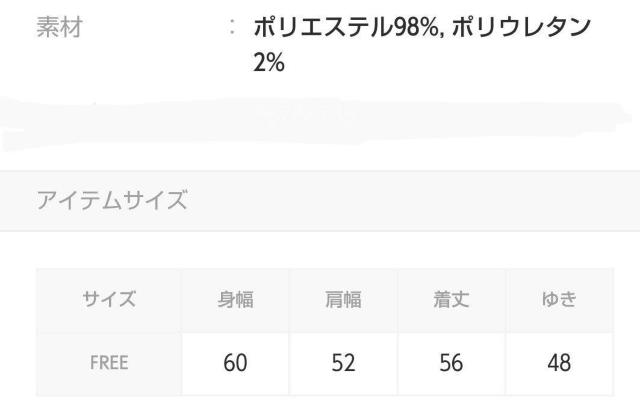Select the 着丈 value 56
Viewport: 640px width, 400px height.
coord(450,362)
